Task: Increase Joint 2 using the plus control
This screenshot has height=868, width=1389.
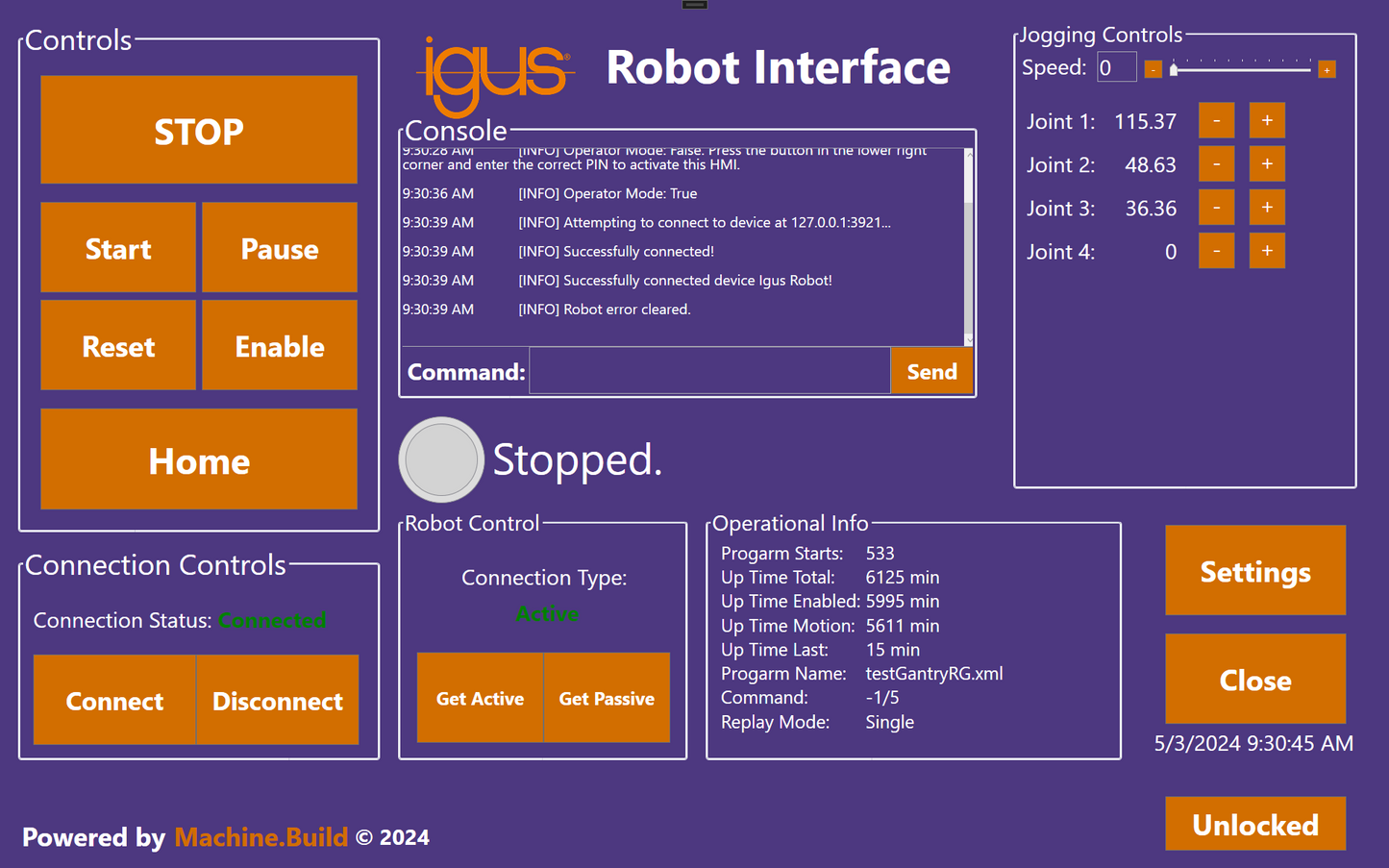Action: pos(1266,163)
